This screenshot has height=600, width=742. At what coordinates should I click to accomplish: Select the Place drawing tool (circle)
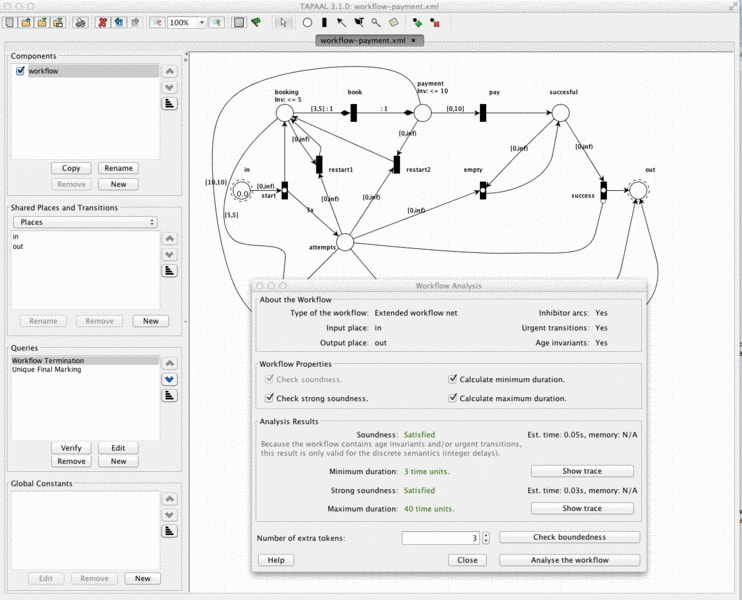click(x=307, y=22)
